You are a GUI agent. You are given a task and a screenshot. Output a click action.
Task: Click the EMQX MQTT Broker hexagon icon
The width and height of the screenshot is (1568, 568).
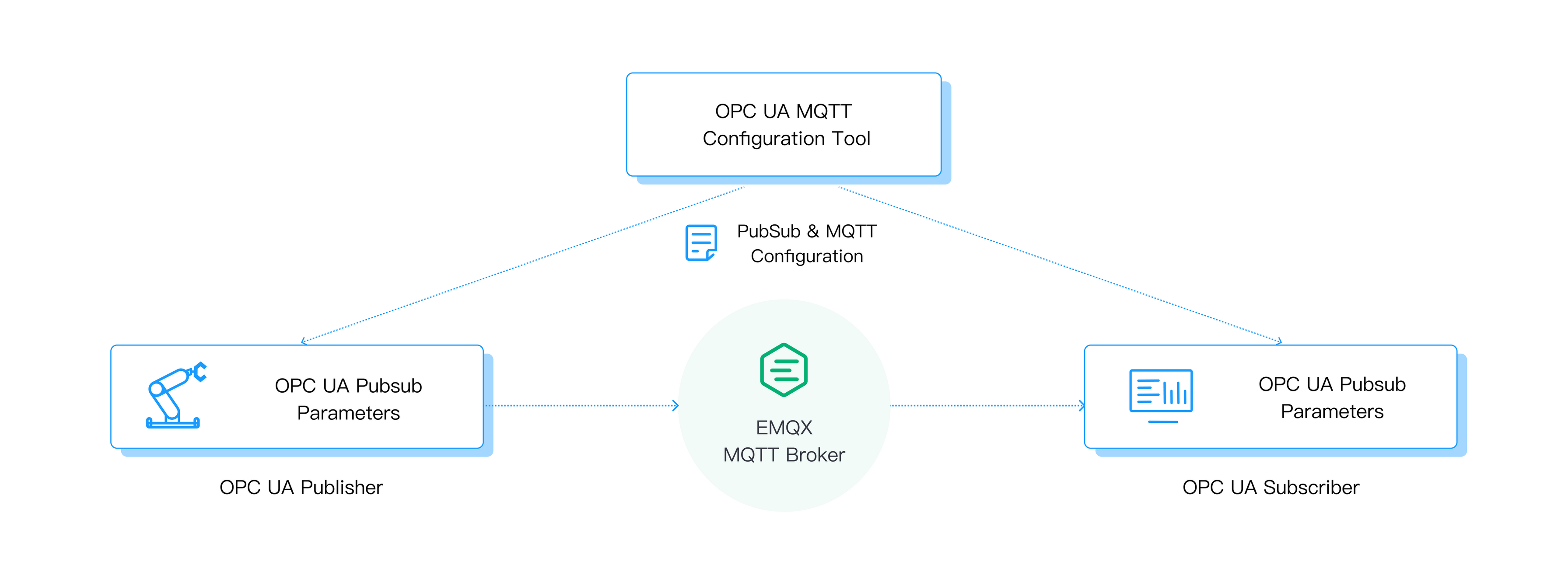pyautogui.click(x=785, y=375)
